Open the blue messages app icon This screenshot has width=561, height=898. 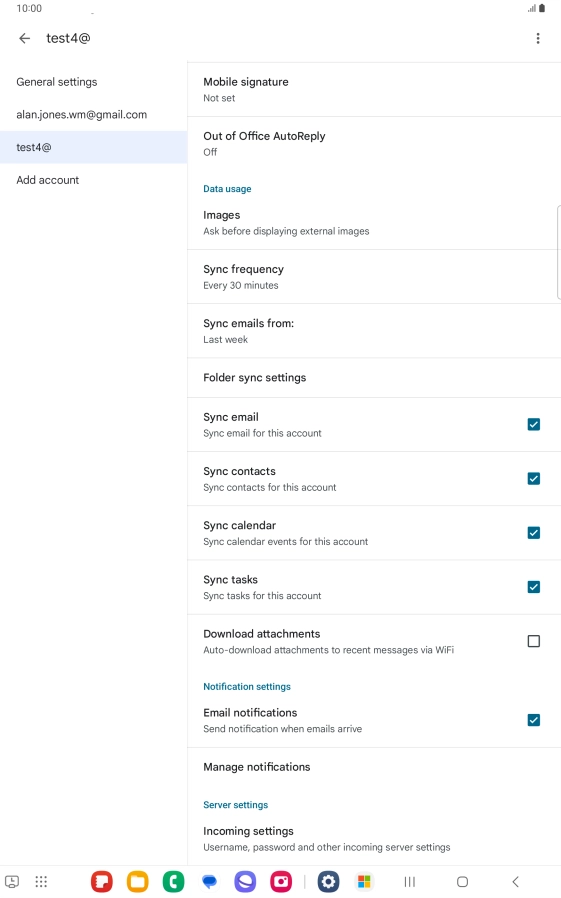click(210, 881)
